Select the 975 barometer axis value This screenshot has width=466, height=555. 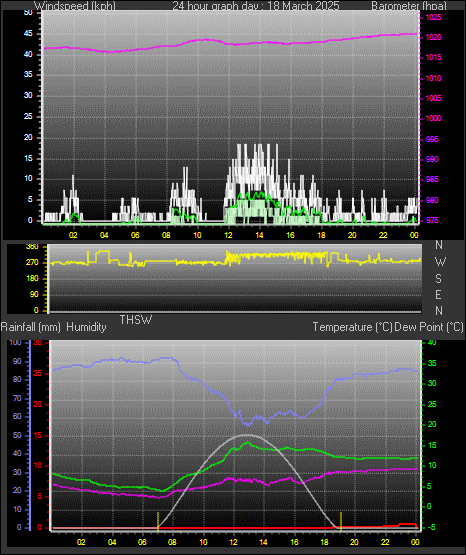point(432,220)
